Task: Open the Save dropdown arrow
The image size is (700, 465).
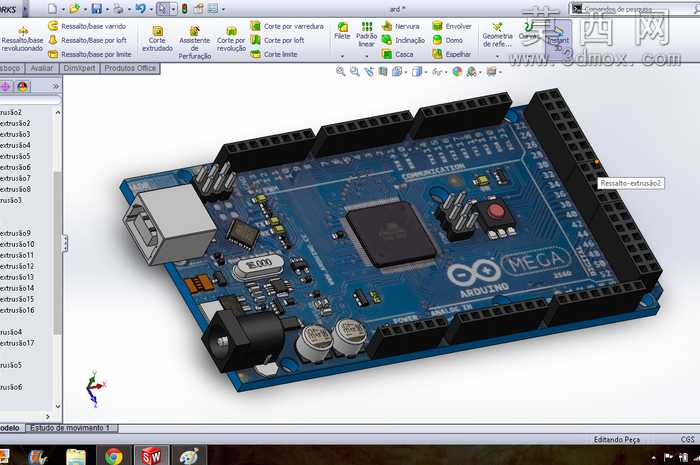Action: point(107,9)
